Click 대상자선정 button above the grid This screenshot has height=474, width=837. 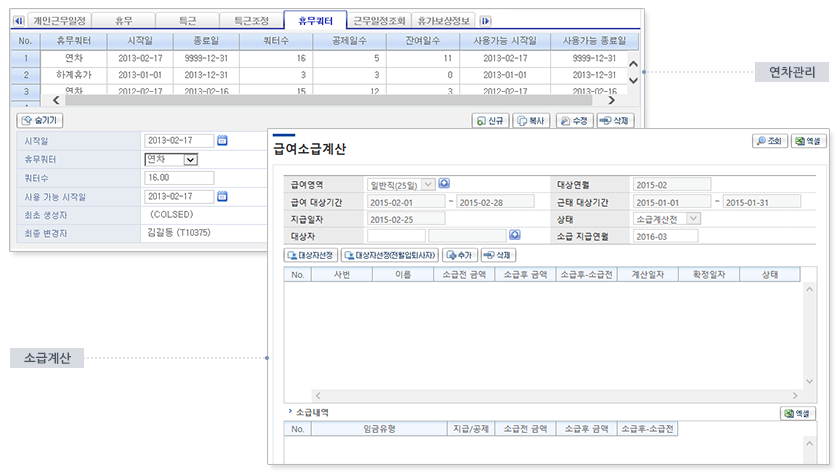[x=312, y=256]
